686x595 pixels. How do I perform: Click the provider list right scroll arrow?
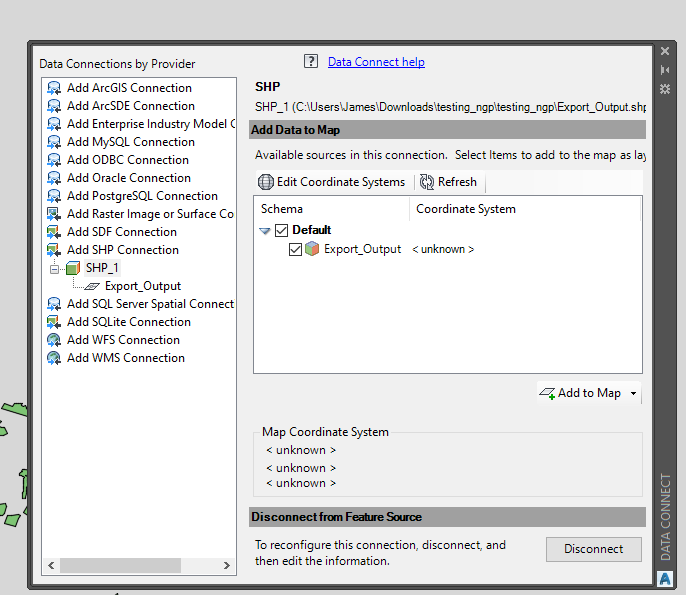227,566
